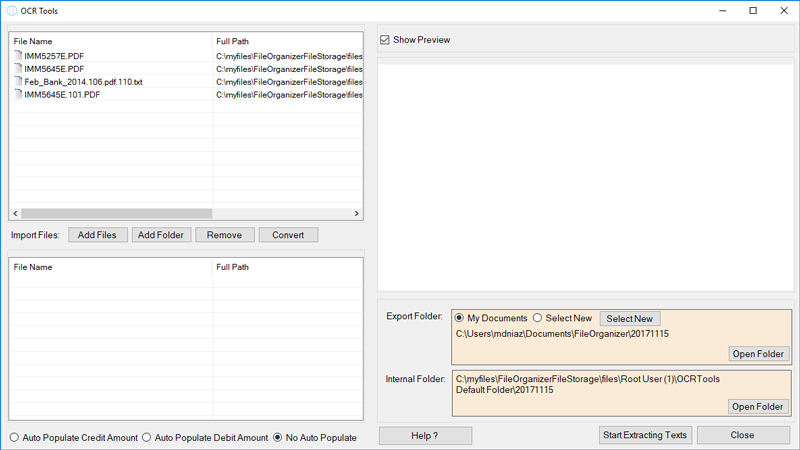
Task: Click the Select New folder button
Action: pos(630,318)
